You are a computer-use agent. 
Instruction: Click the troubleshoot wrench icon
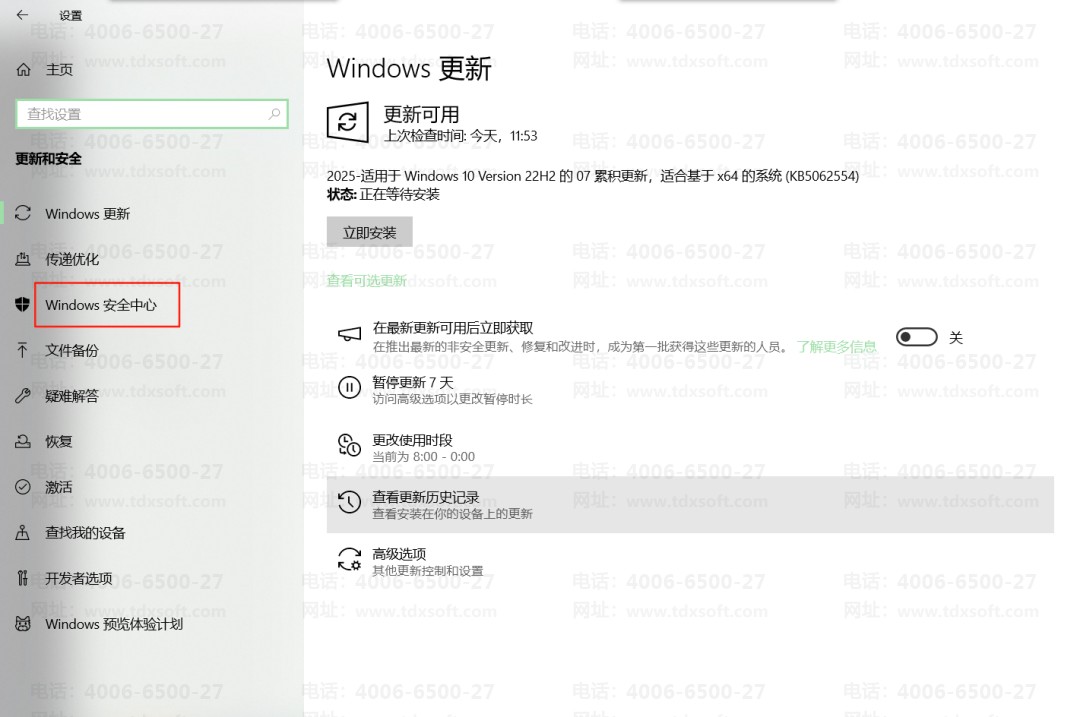tap(23, 395)
